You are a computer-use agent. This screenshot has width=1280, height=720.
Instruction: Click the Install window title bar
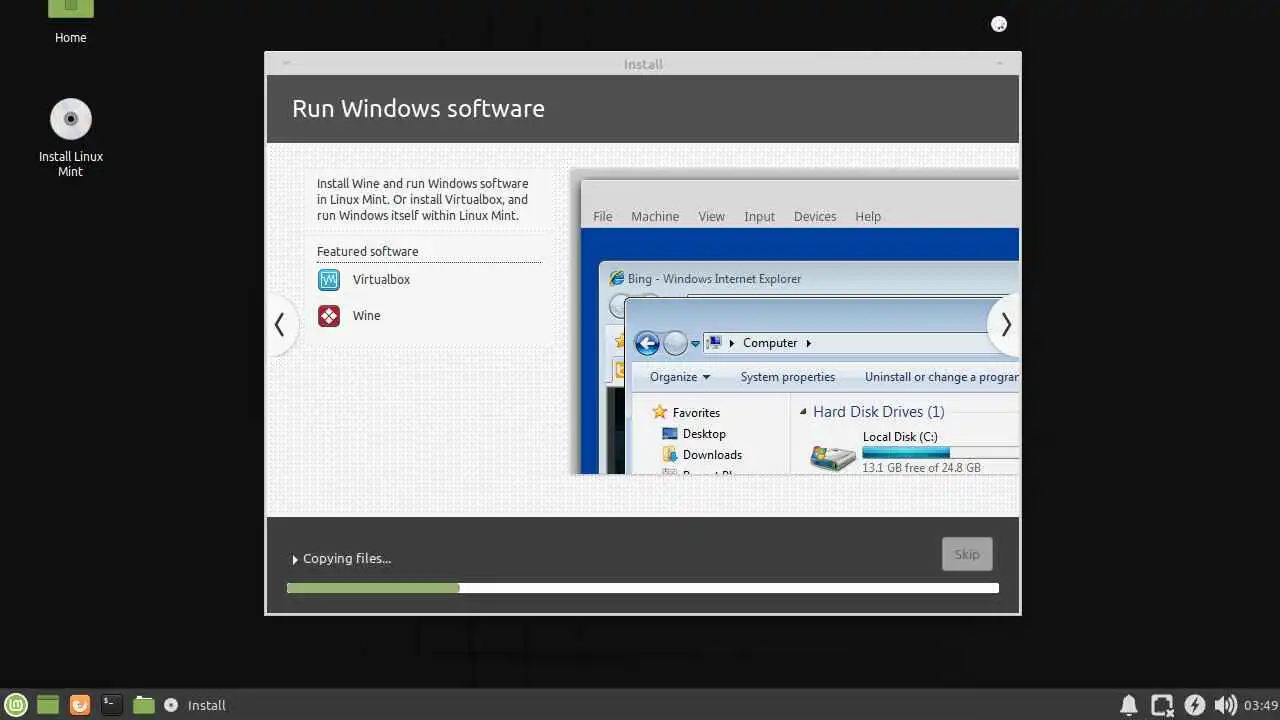click(x=643, y=64)
